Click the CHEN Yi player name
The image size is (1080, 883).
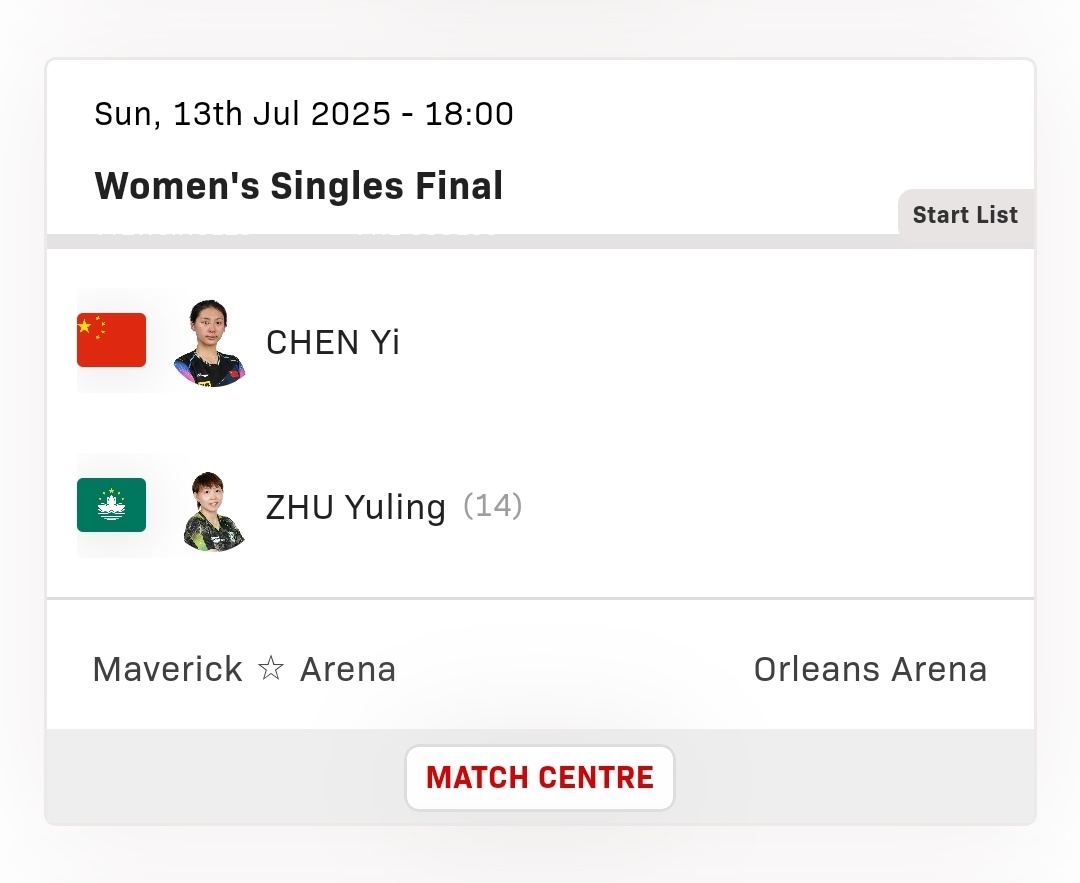pos(333,342)
